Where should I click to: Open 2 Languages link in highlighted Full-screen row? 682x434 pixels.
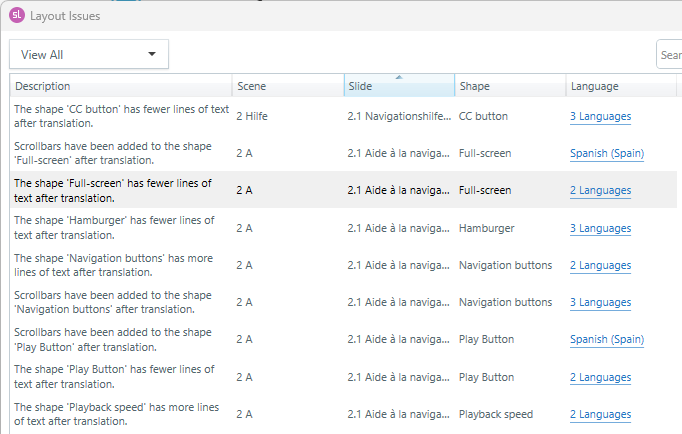pos(600,190)
